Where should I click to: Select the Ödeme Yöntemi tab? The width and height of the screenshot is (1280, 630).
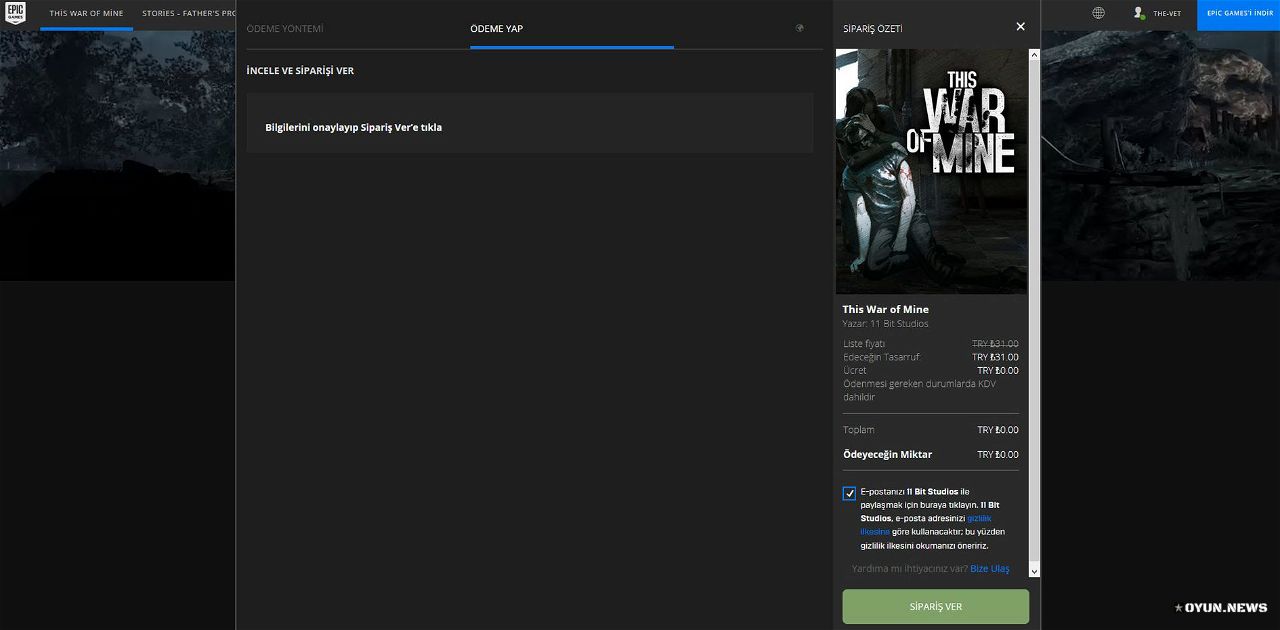285,29
